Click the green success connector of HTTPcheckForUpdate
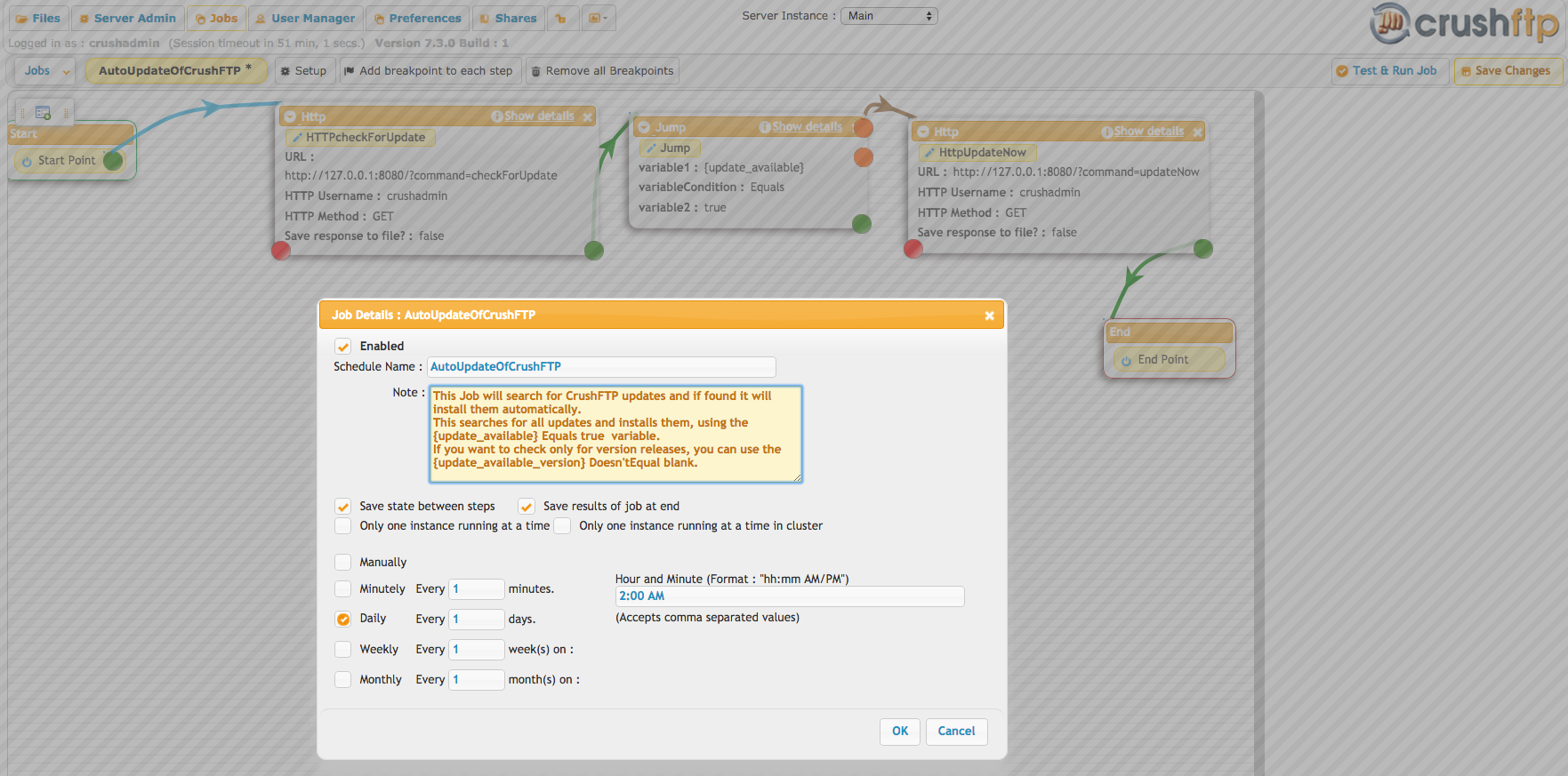 pos(594,251)
